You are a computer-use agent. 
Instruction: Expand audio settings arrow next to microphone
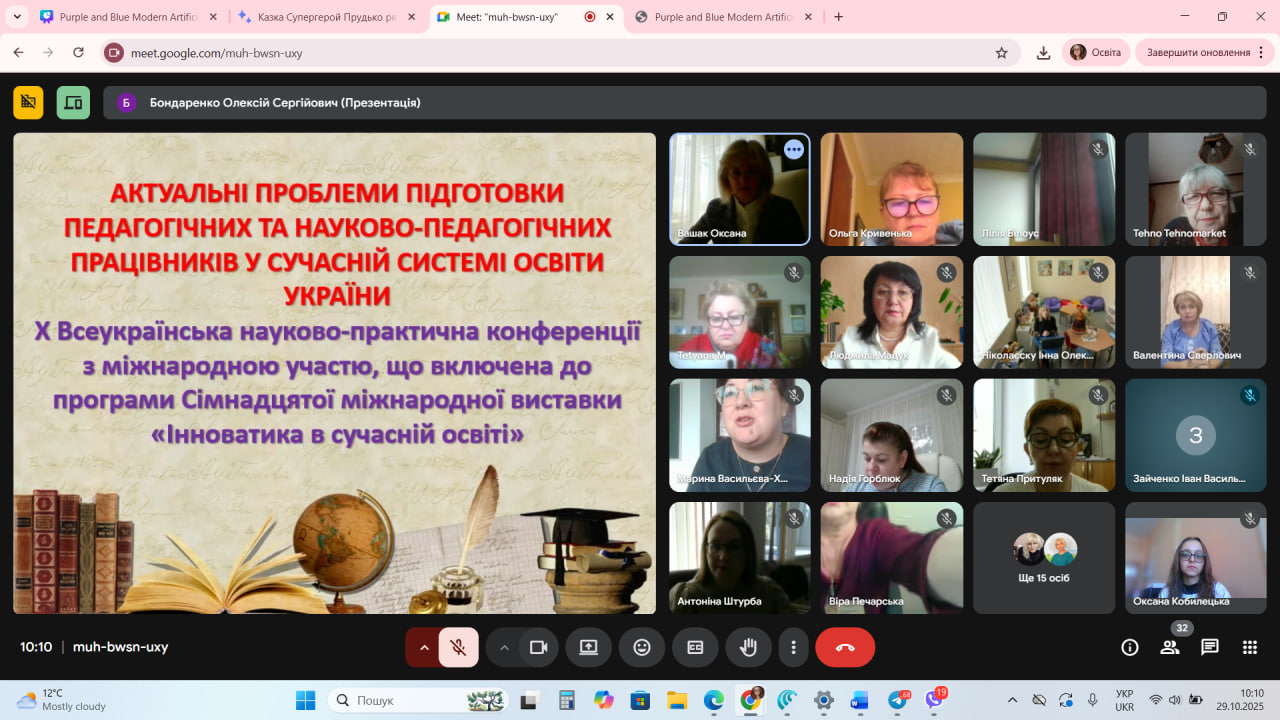coord(423,647)
